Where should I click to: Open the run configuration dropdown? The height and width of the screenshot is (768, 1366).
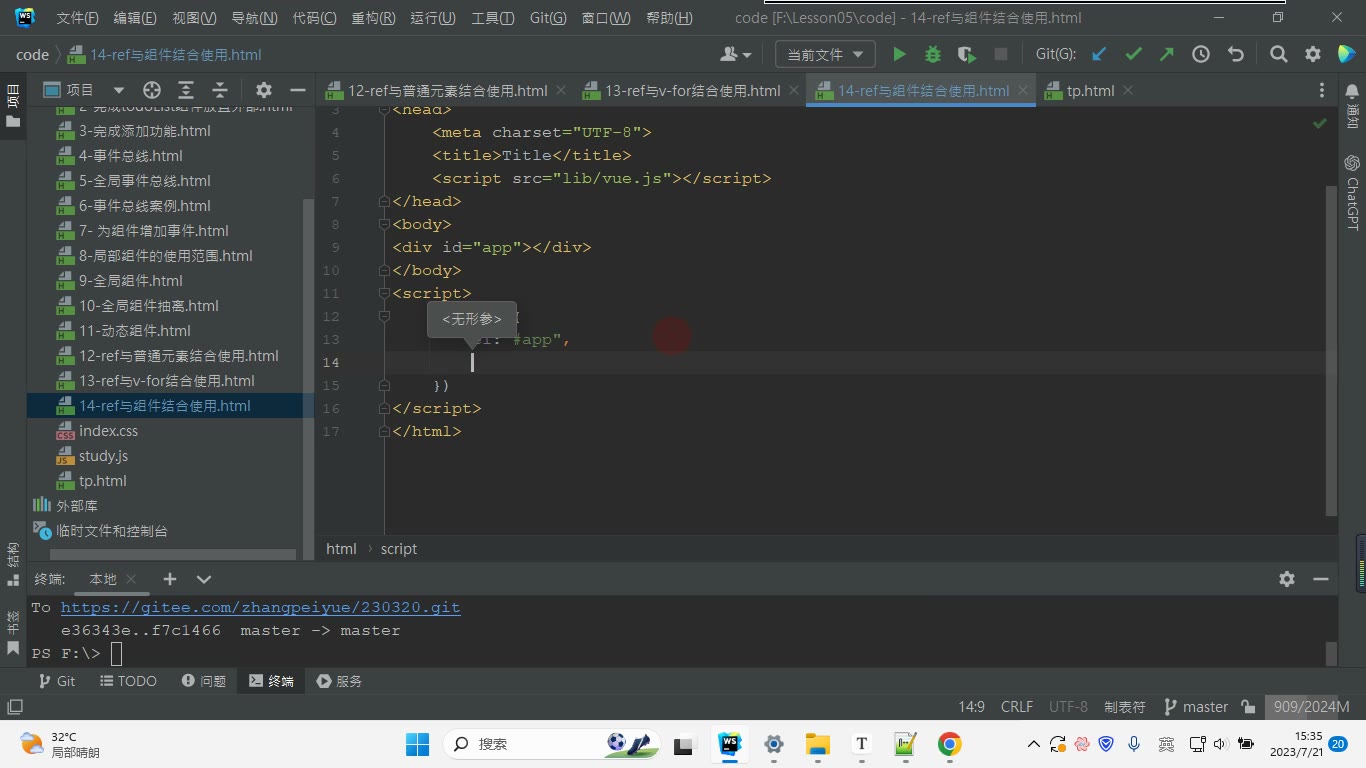click(x=824, y=54)
